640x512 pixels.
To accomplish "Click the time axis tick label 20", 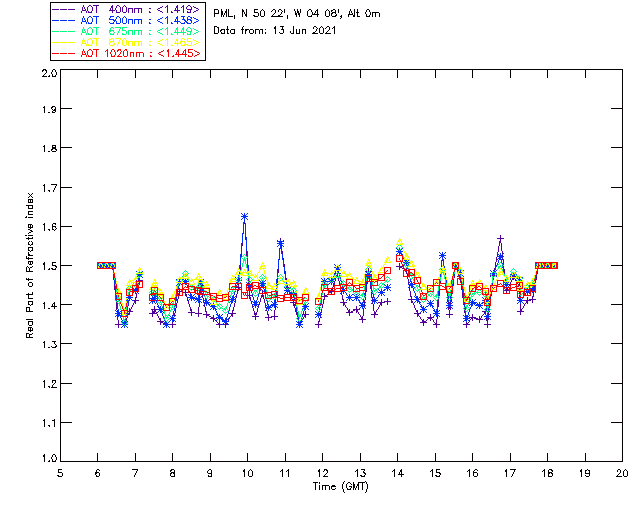I will [x=622, y=473].
